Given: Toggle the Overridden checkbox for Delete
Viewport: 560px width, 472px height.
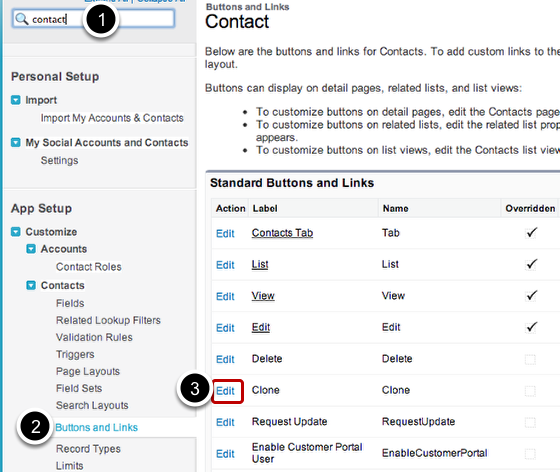Looking at the screenshot, I should [530, 359].
